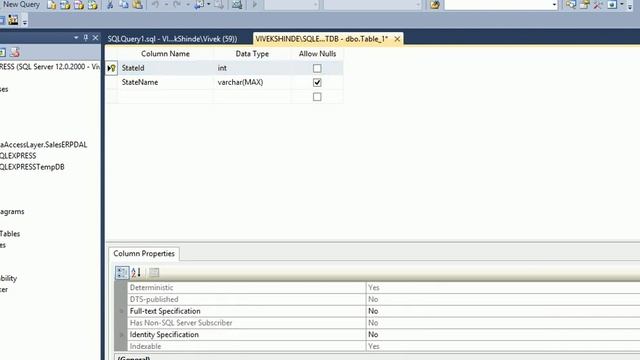Click the last window icon in top toolbar
The image size is (640, 360).
(x=612, y=5)
